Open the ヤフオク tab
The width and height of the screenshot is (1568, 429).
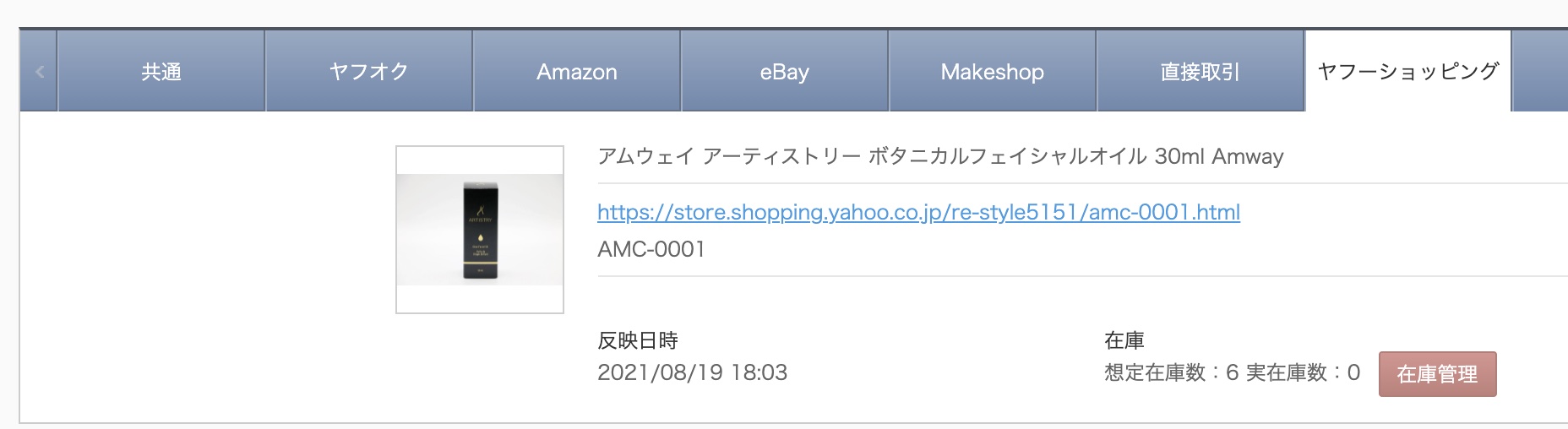click(368, 72)
